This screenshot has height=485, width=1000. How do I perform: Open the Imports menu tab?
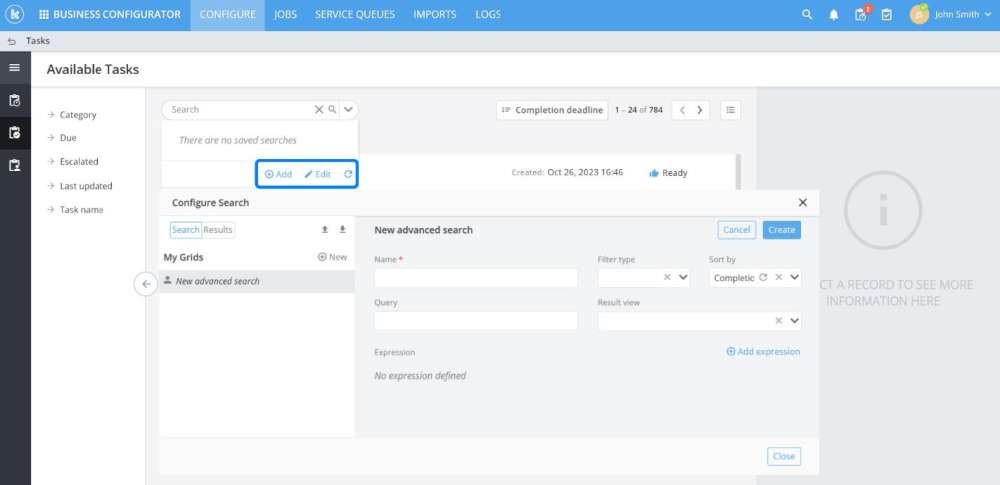point(435,15)
